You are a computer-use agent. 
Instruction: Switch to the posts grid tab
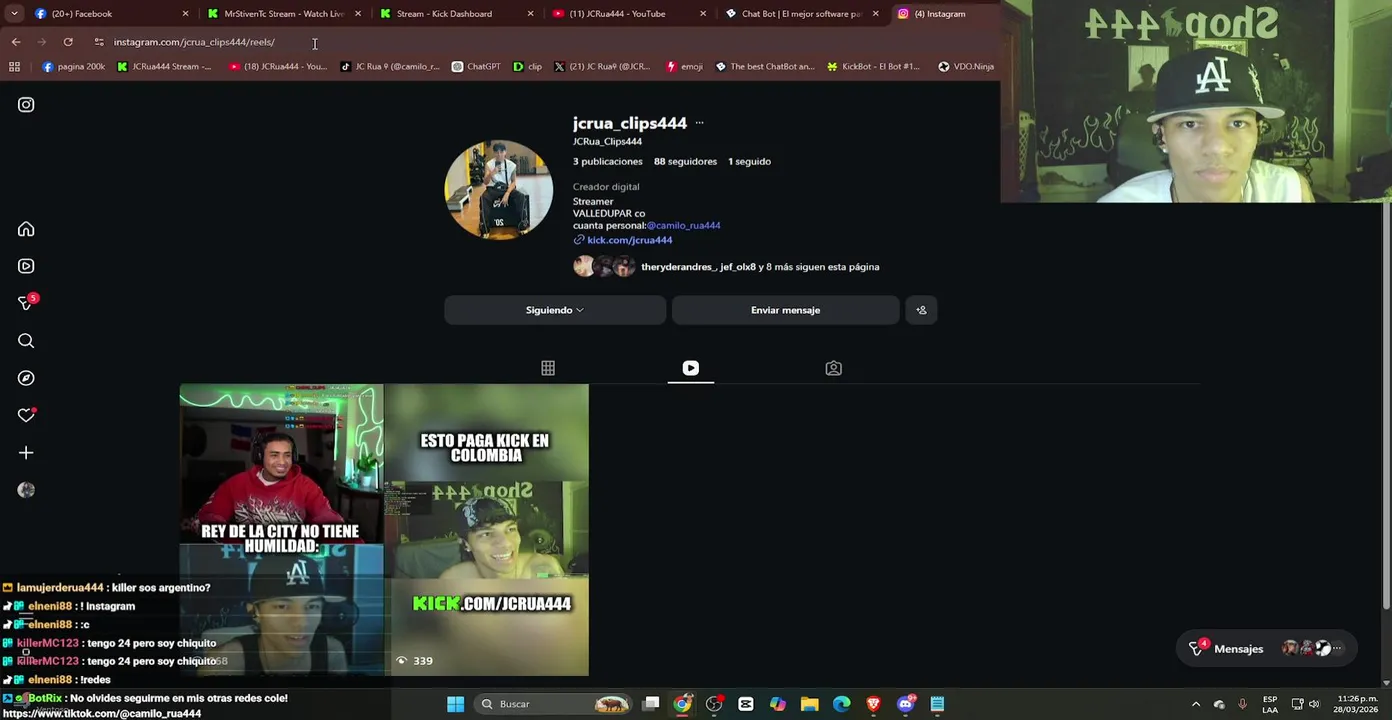click(x=548, y=368)
